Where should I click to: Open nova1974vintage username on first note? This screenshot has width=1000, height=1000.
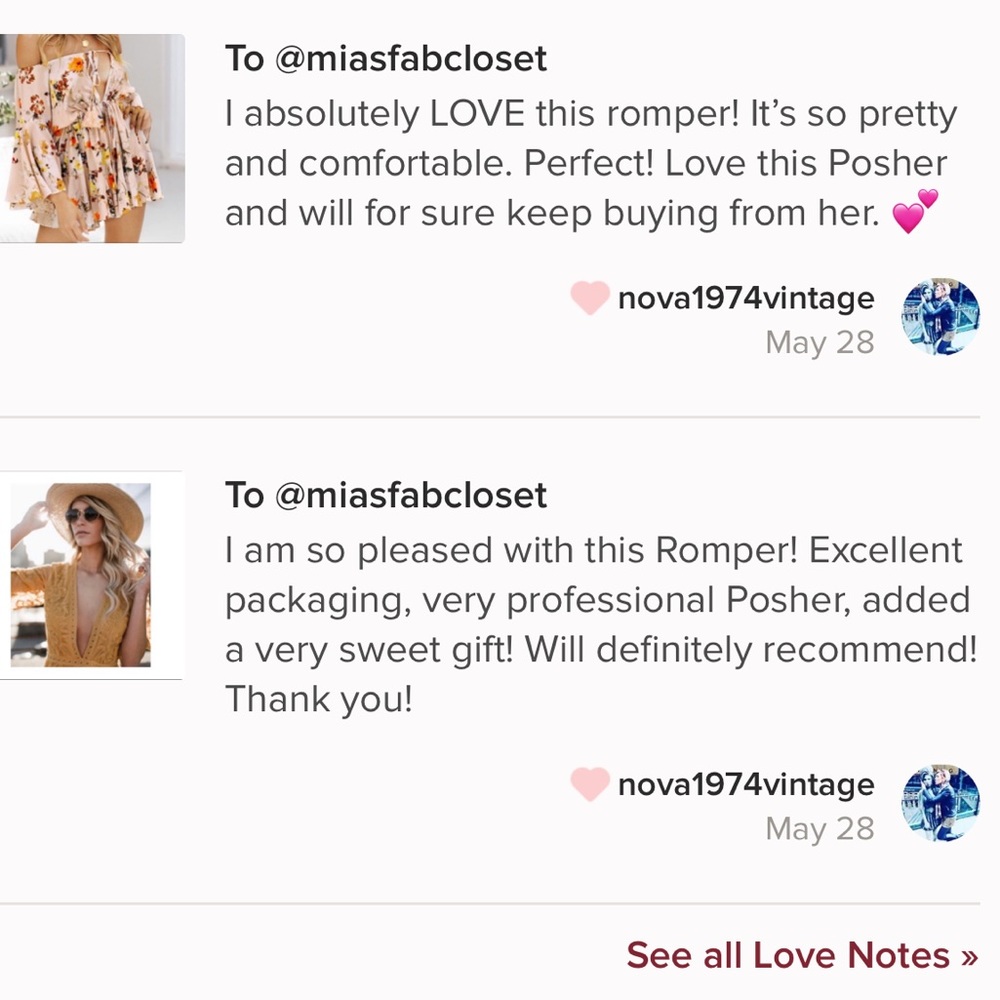click(x=746, y=298)
